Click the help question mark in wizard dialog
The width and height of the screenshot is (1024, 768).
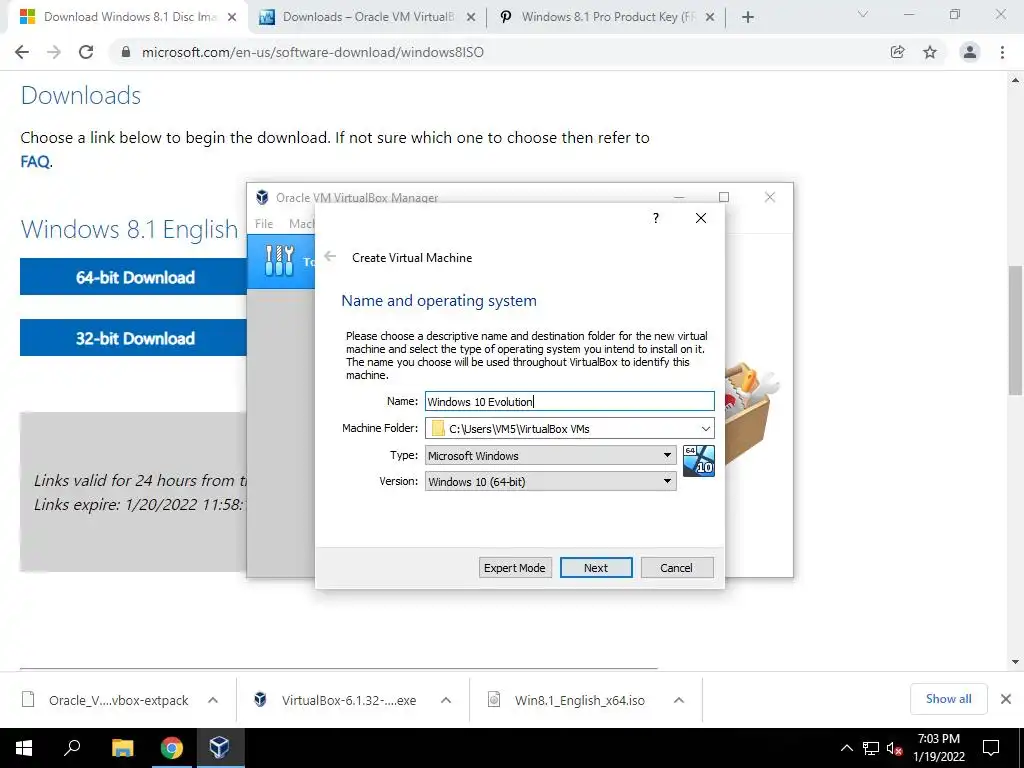(x=656, y=218)
